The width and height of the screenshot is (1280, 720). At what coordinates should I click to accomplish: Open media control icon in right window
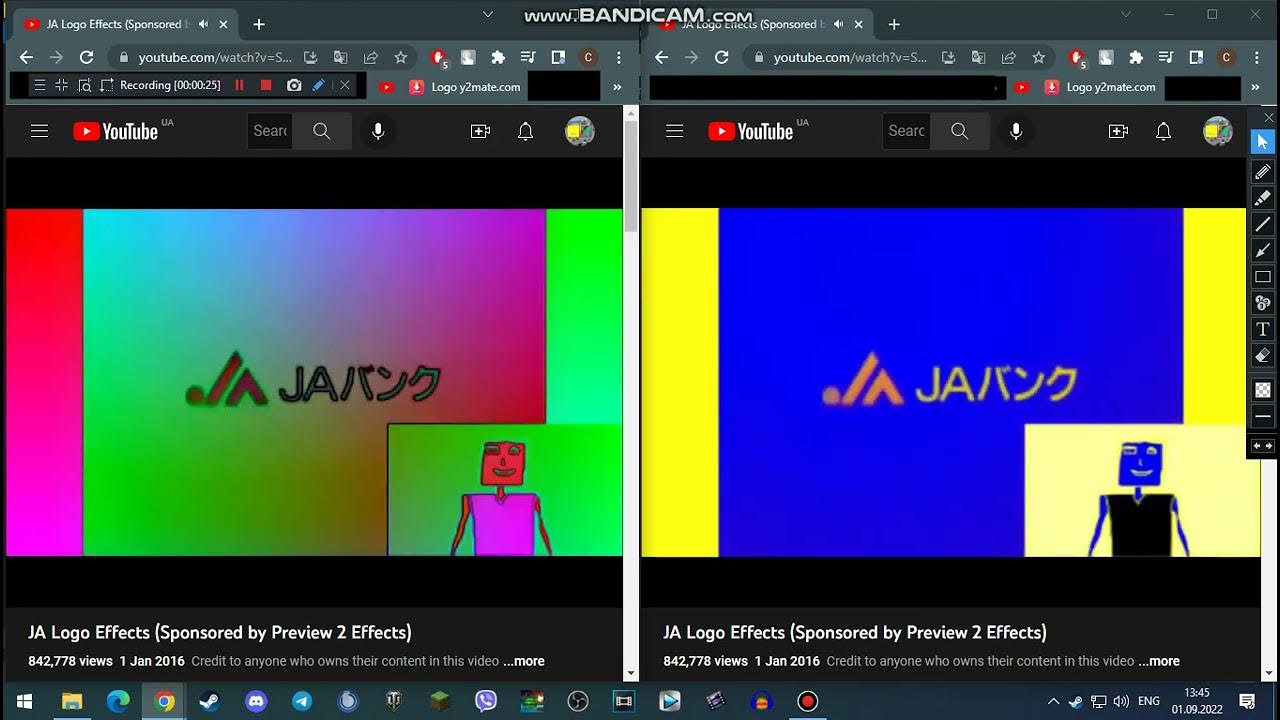[x=1166, y=58]
